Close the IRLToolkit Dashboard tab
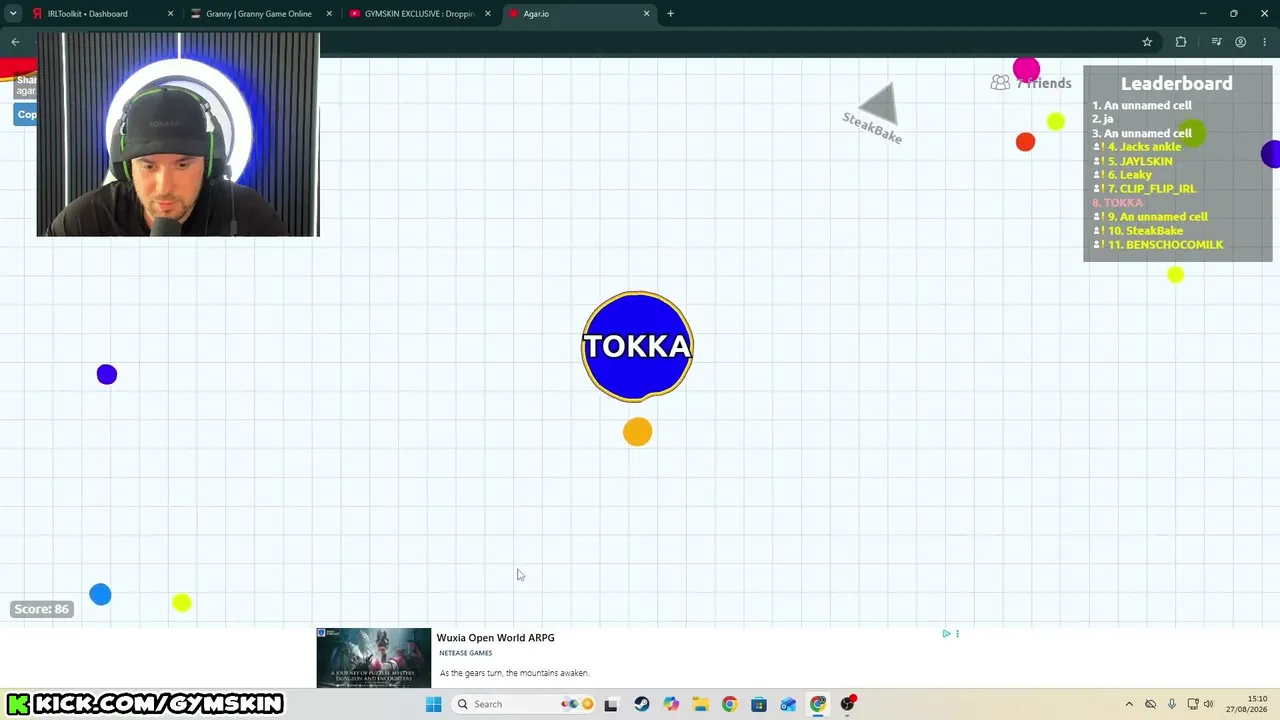The image size is (1280, 720). coord(170,14)
